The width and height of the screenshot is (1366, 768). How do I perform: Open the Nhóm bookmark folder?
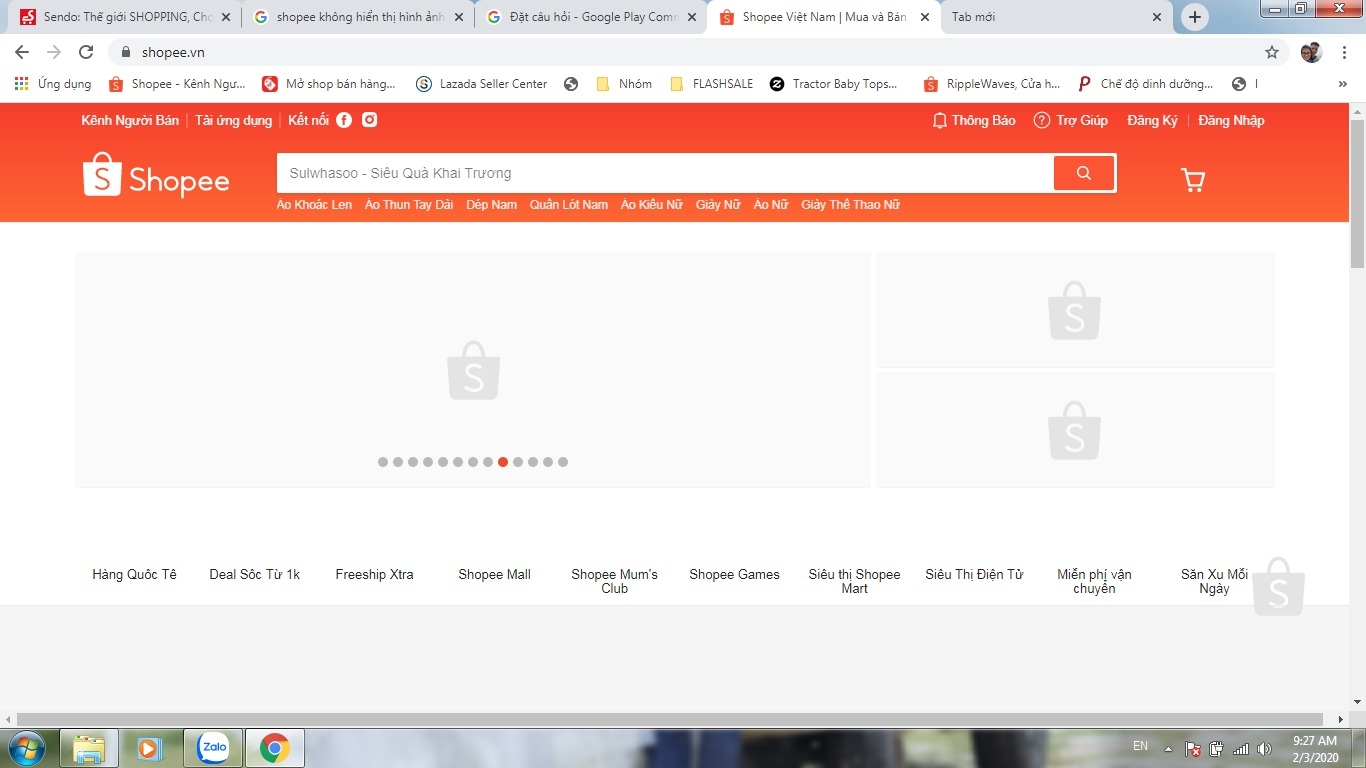(624, 84)
